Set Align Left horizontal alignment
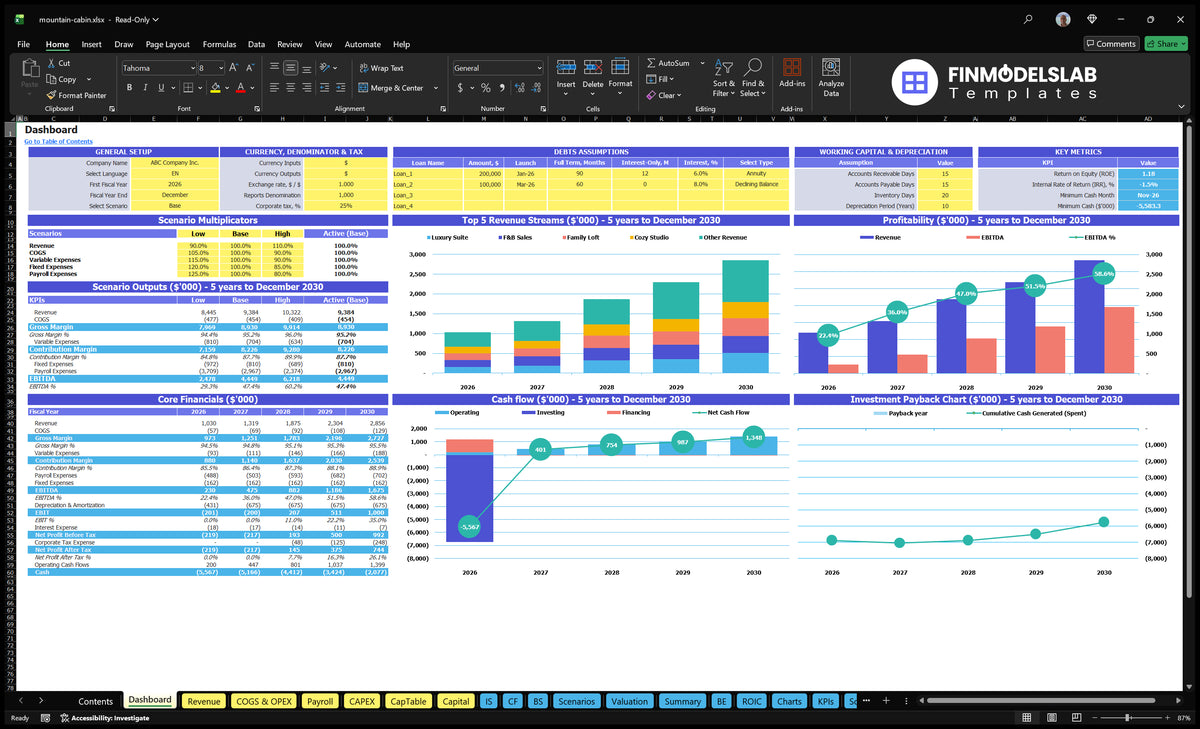Viewport: 1200px width, 729px height. coord(273,88)
